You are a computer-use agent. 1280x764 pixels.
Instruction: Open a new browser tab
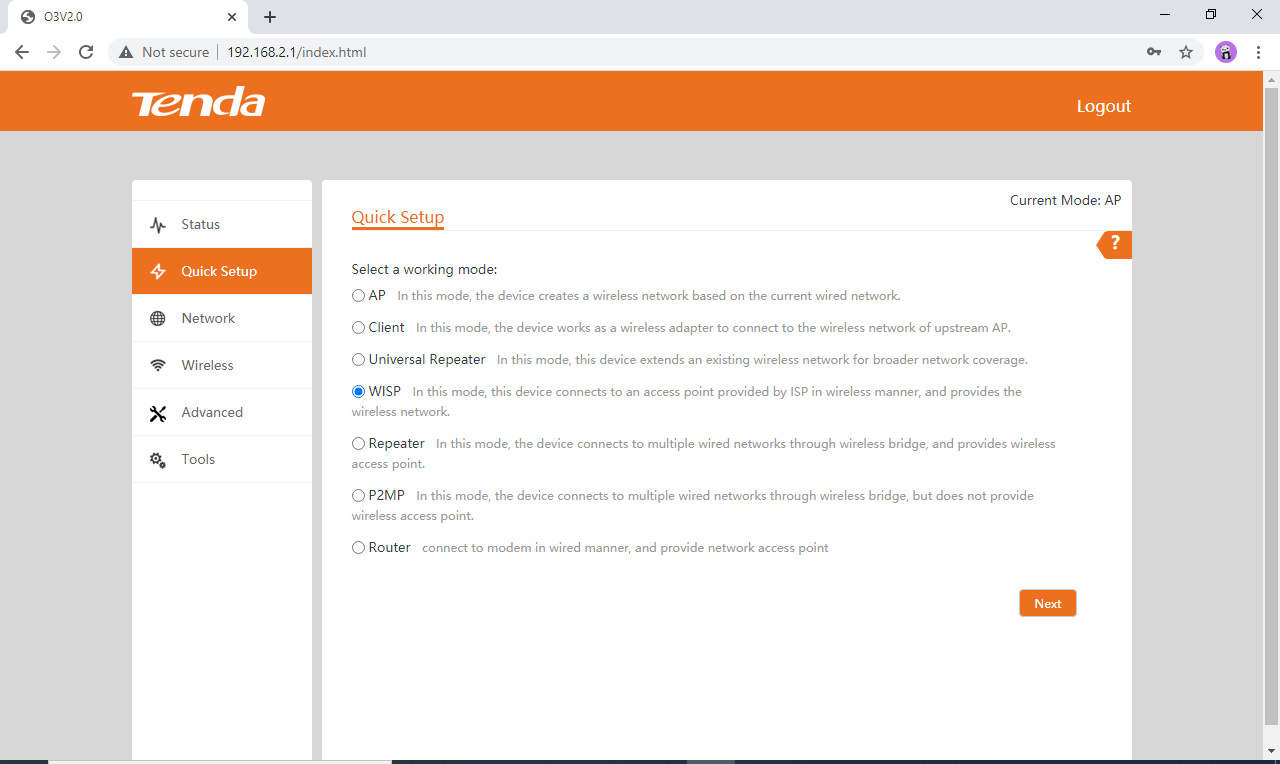tap(270, 17)
